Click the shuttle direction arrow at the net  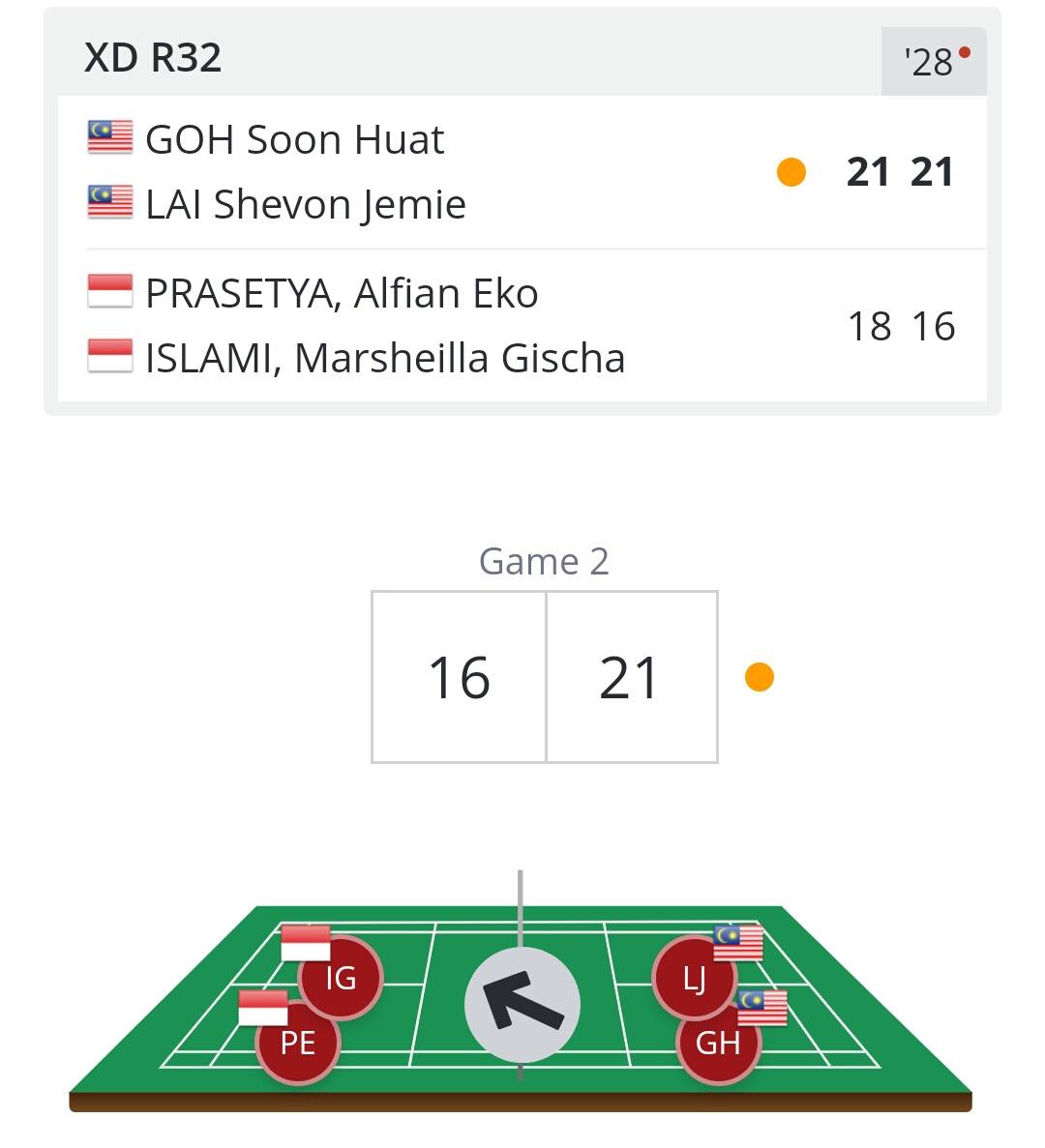click(522, 1005)
